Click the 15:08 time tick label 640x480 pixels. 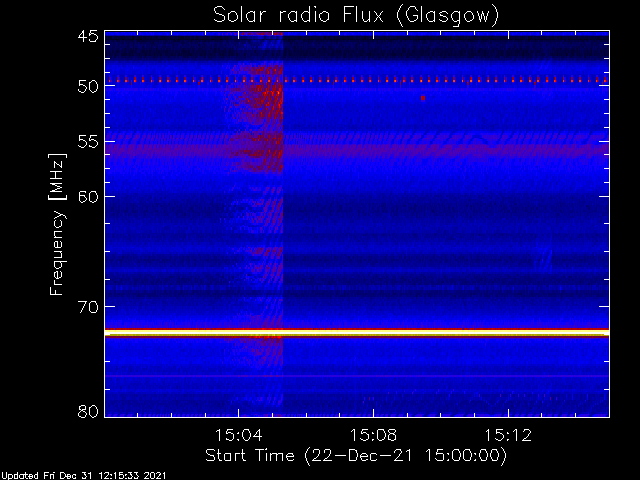(x=373, y=435)
